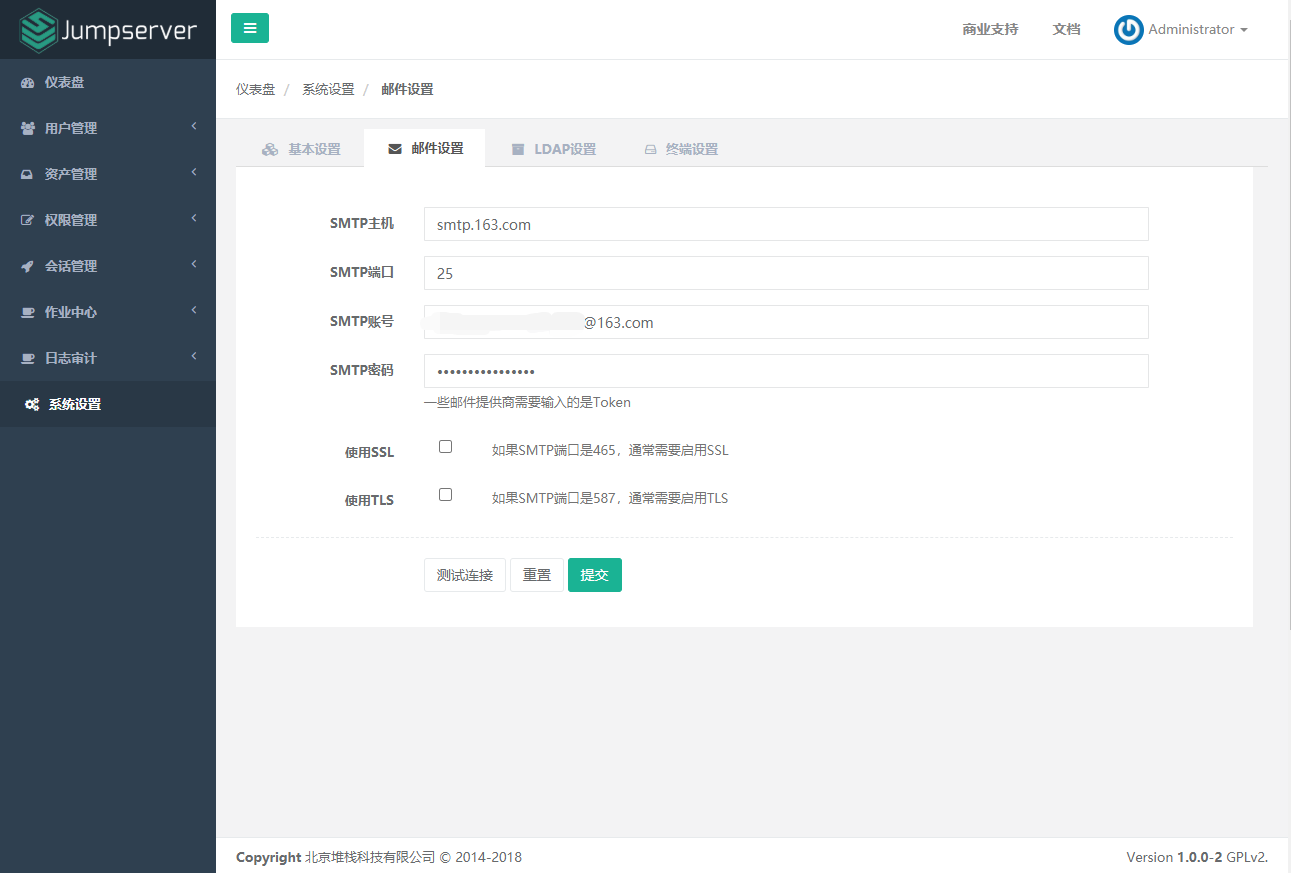The width and height of the screenshot is (1291, 873).
Task: Check SSL for SMTP port 465
Action: coord(444,446)
